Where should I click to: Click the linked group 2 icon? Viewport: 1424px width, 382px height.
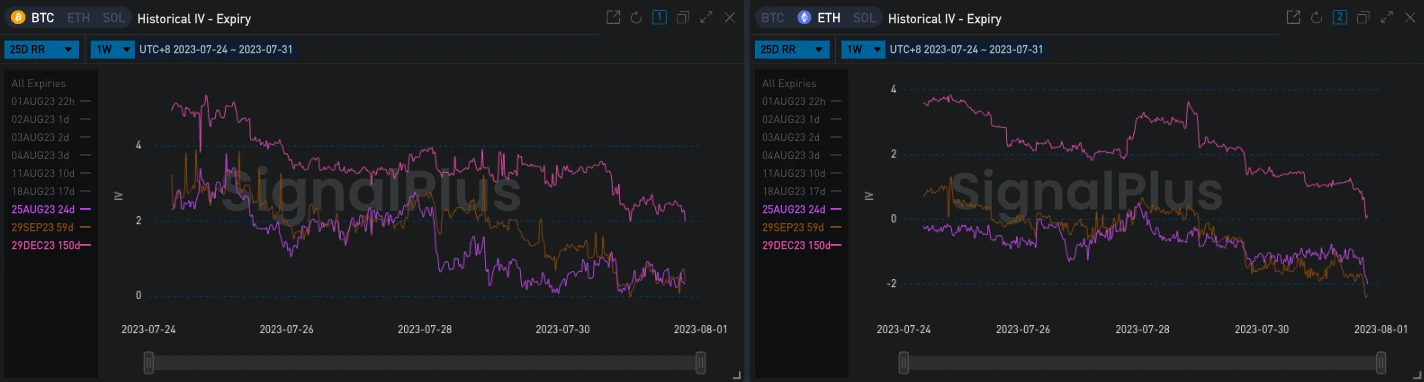point(1340,18)
